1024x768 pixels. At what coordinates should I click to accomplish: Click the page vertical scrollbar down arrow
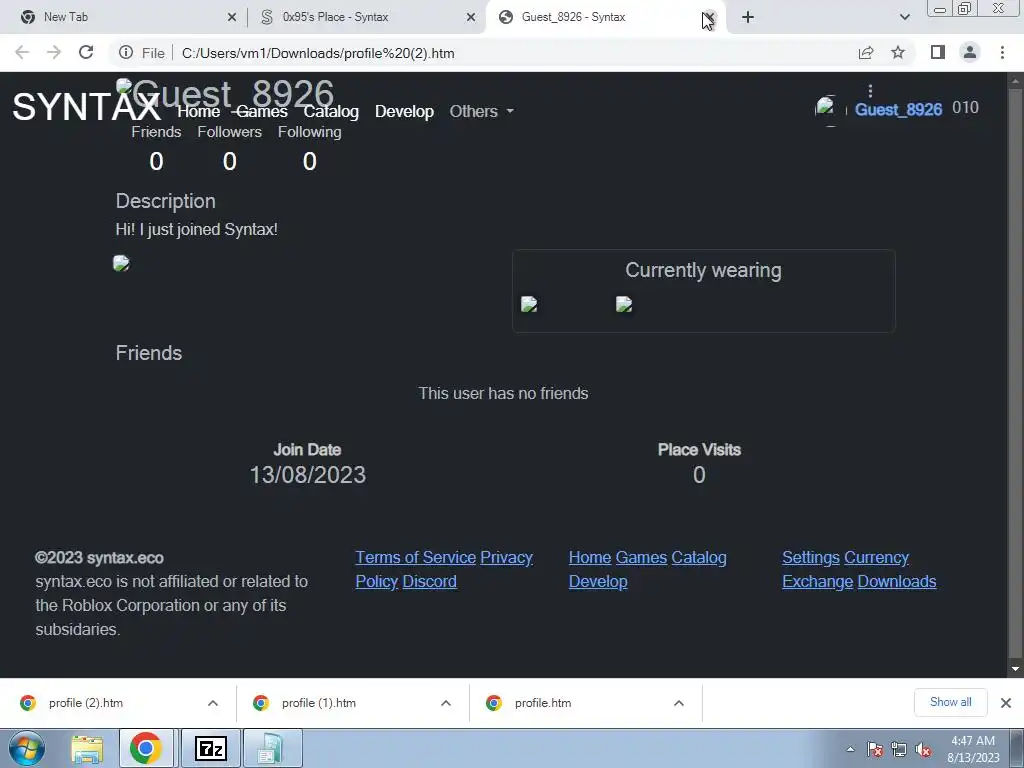tap(1015, 669)
